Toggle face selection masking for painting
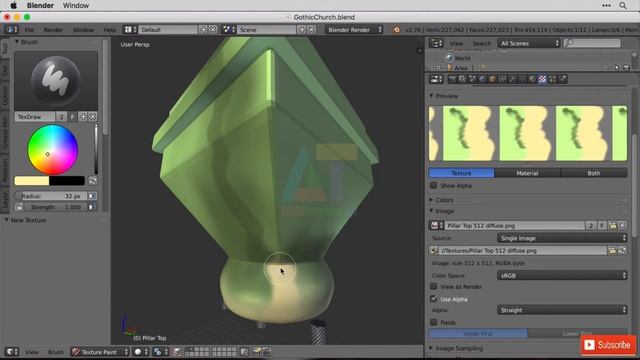640x360 pixels. coord(177,352)
